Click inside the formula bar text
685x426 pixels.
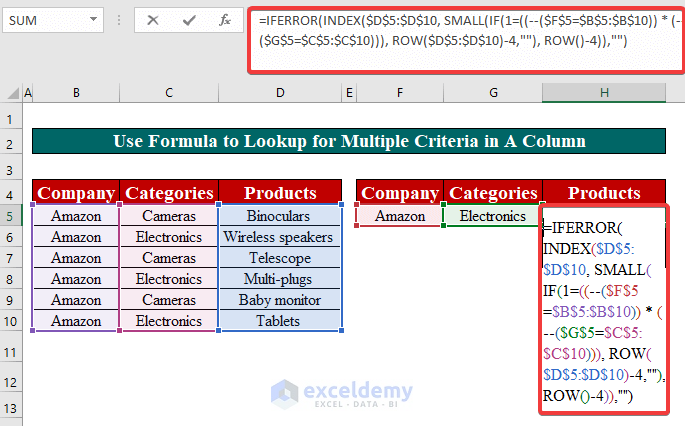465,40
